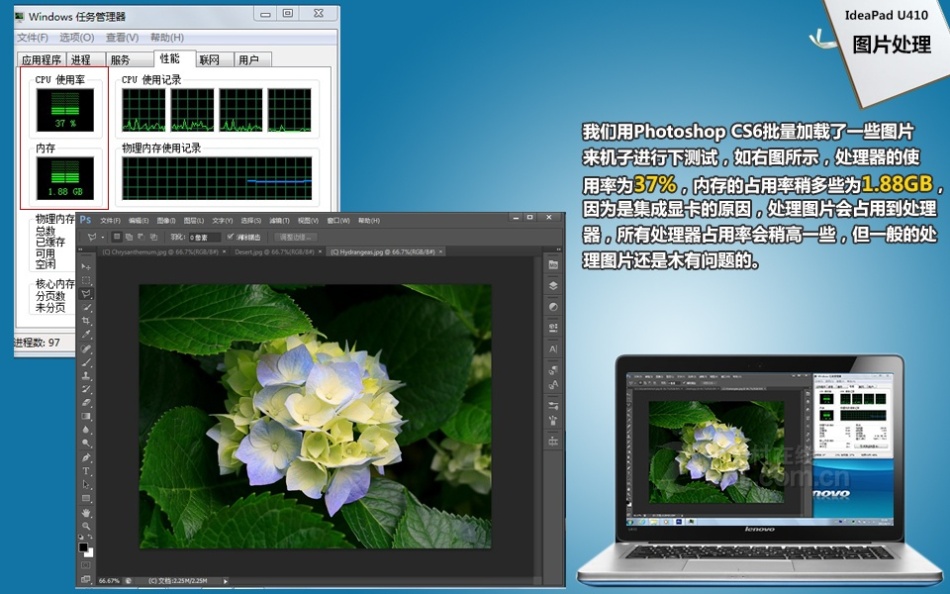Image resolution: width=950 pixels, height=594 pixels.
Task: Switch to the Chrysanthemum.jpg document tab
Action: 160,252
